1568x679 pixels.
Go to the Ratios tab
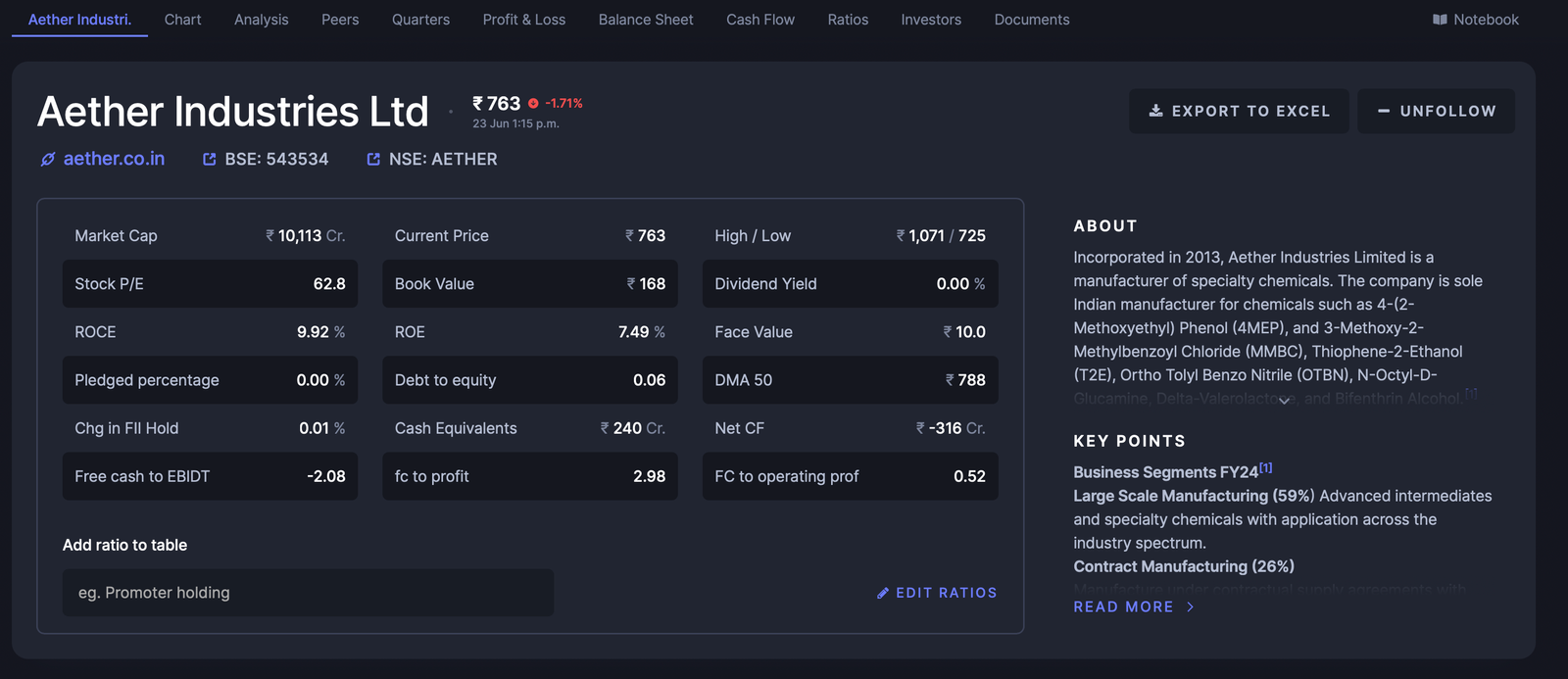click(x=848, y=20)
